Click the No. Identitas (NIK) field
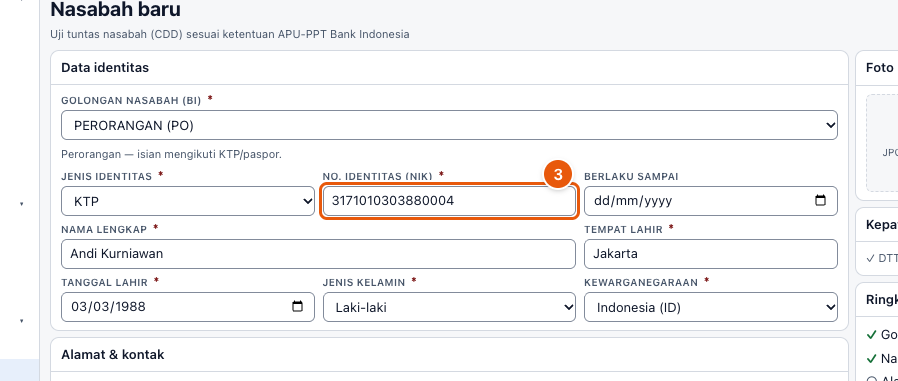Screen dimensions: 898x381 point(449,201)
